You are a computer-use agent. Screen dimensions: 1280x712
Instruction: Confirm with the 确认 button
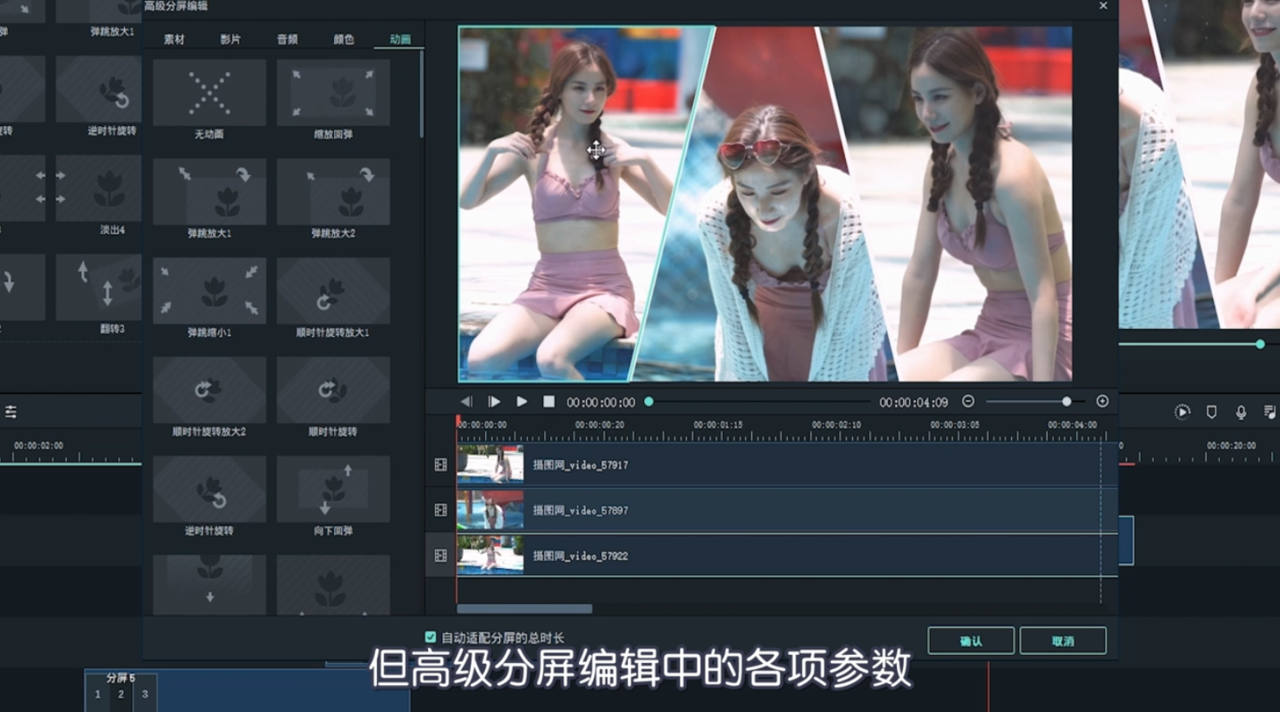point(971,641)
